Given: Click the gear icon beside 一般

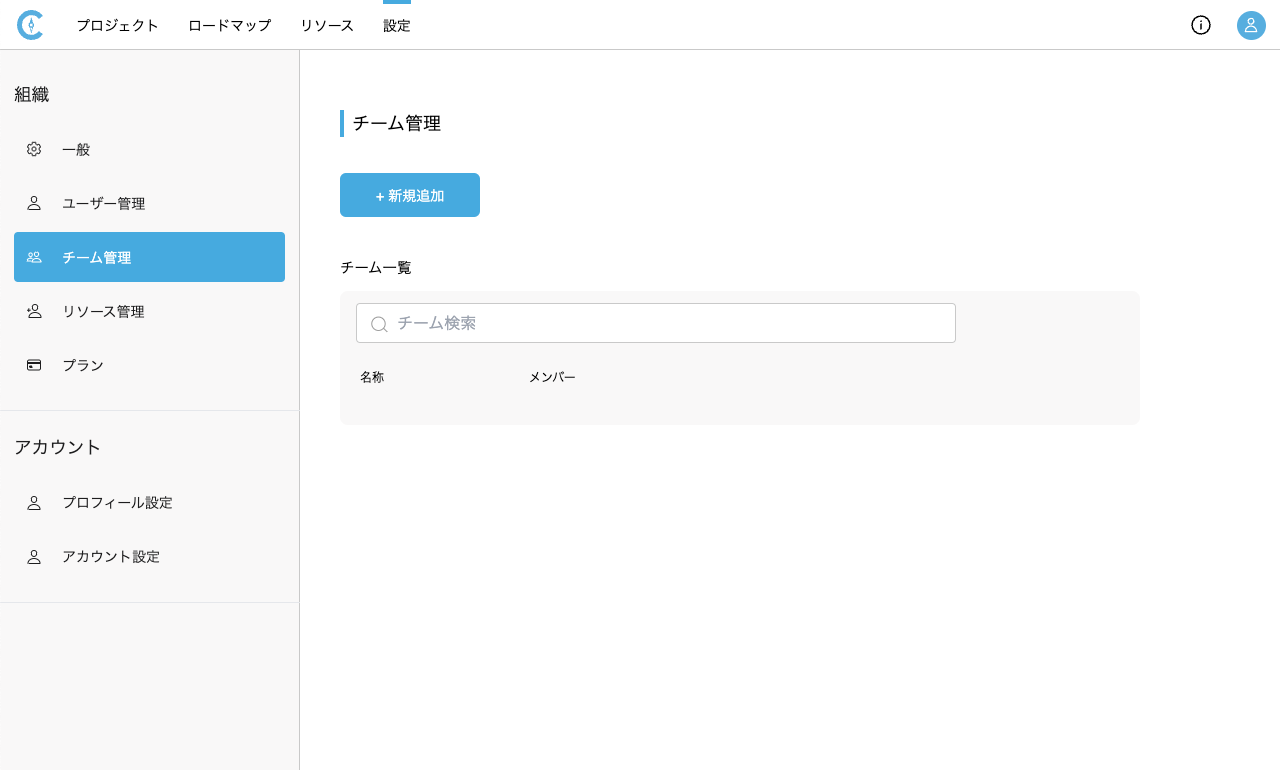Looking at the screenshot, I should (x=34, y=149).
